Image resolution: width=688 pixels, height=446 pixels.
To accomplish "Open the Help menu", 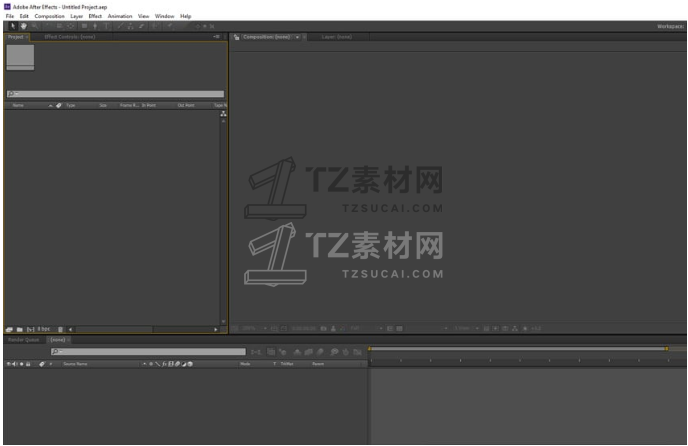I will [x=186, y=16].
